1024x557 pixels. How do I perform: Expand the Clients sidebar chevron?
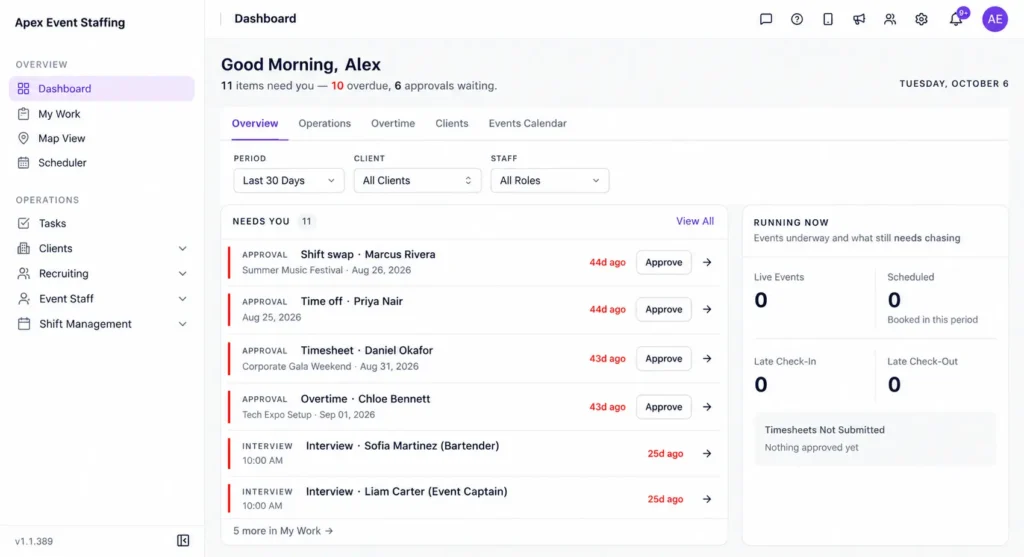(x=183, y=248)
